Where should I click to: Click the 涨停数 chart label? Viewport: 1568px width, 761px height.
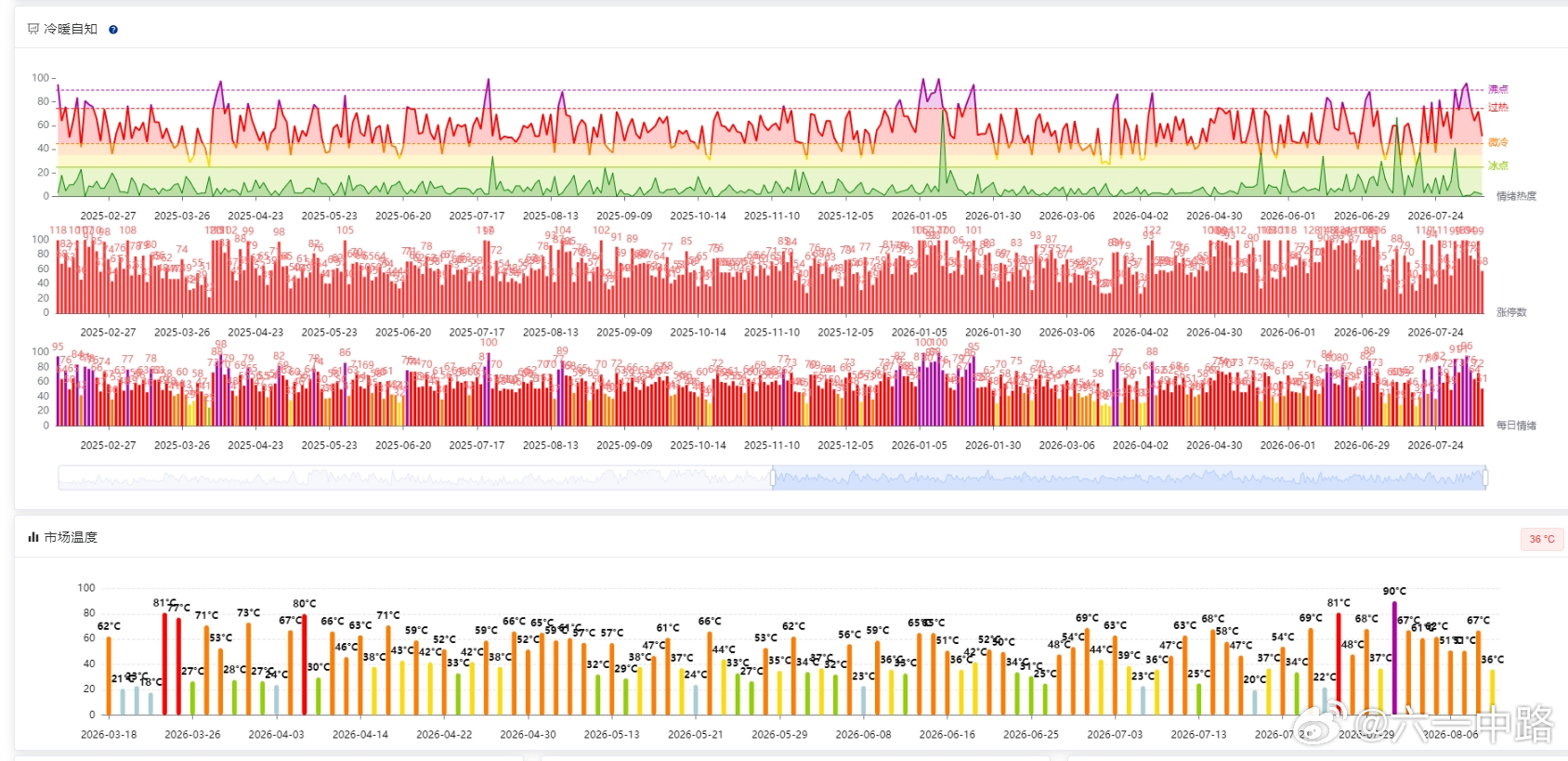pos(1511,312)
